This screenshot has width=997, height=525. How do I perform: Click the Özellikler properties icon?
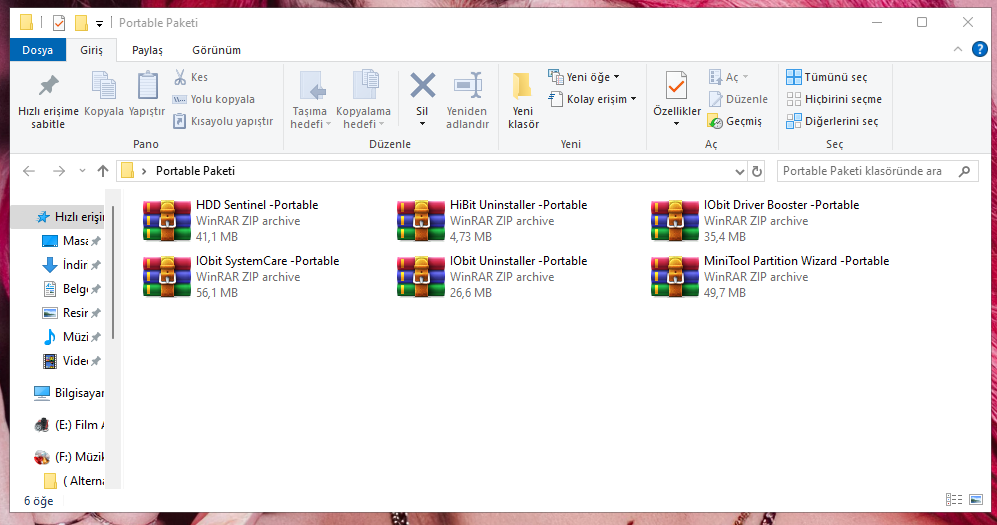pyautogui.click(x=677, y=86)
